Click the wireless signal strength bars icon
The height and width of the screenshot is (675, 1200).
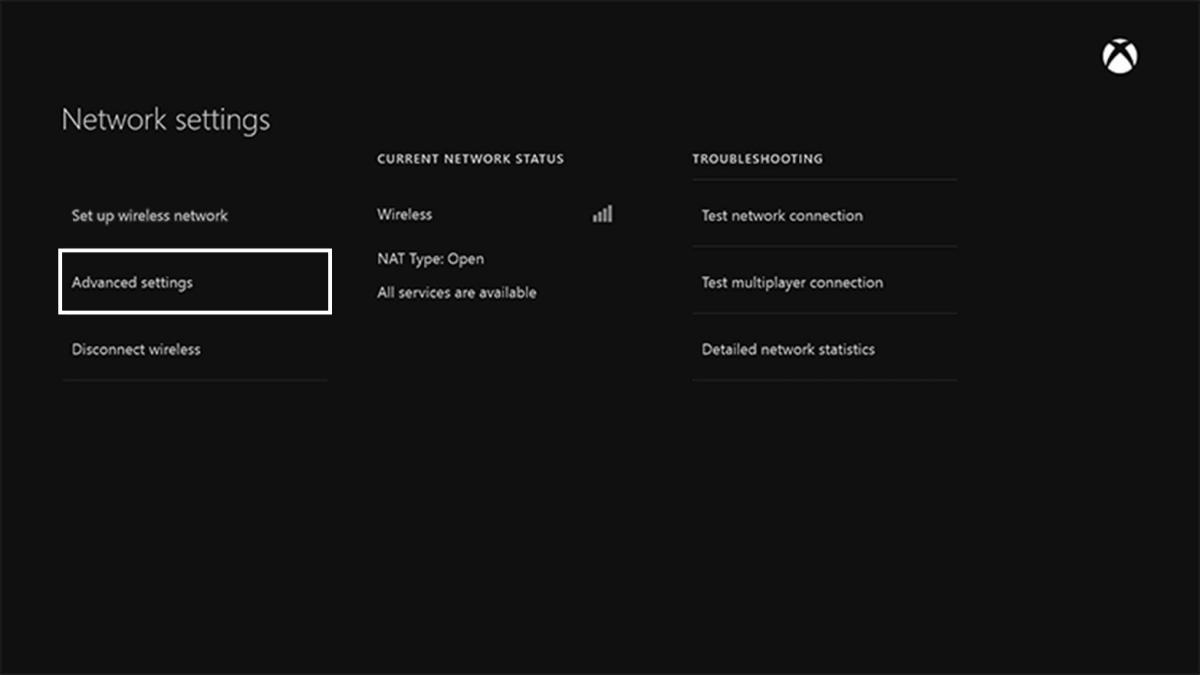(602, 214)
